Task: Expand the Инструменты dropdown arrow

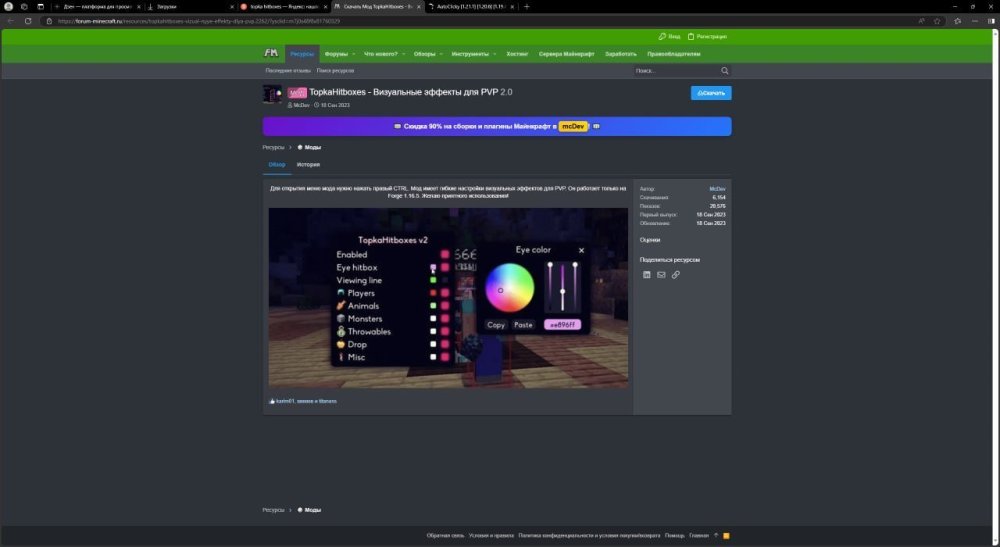Action: click(494, 54)
